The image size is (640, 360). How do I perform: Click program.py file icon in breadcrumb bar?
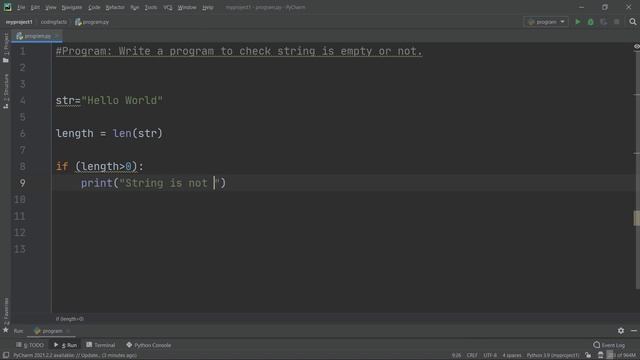(78, 22)
